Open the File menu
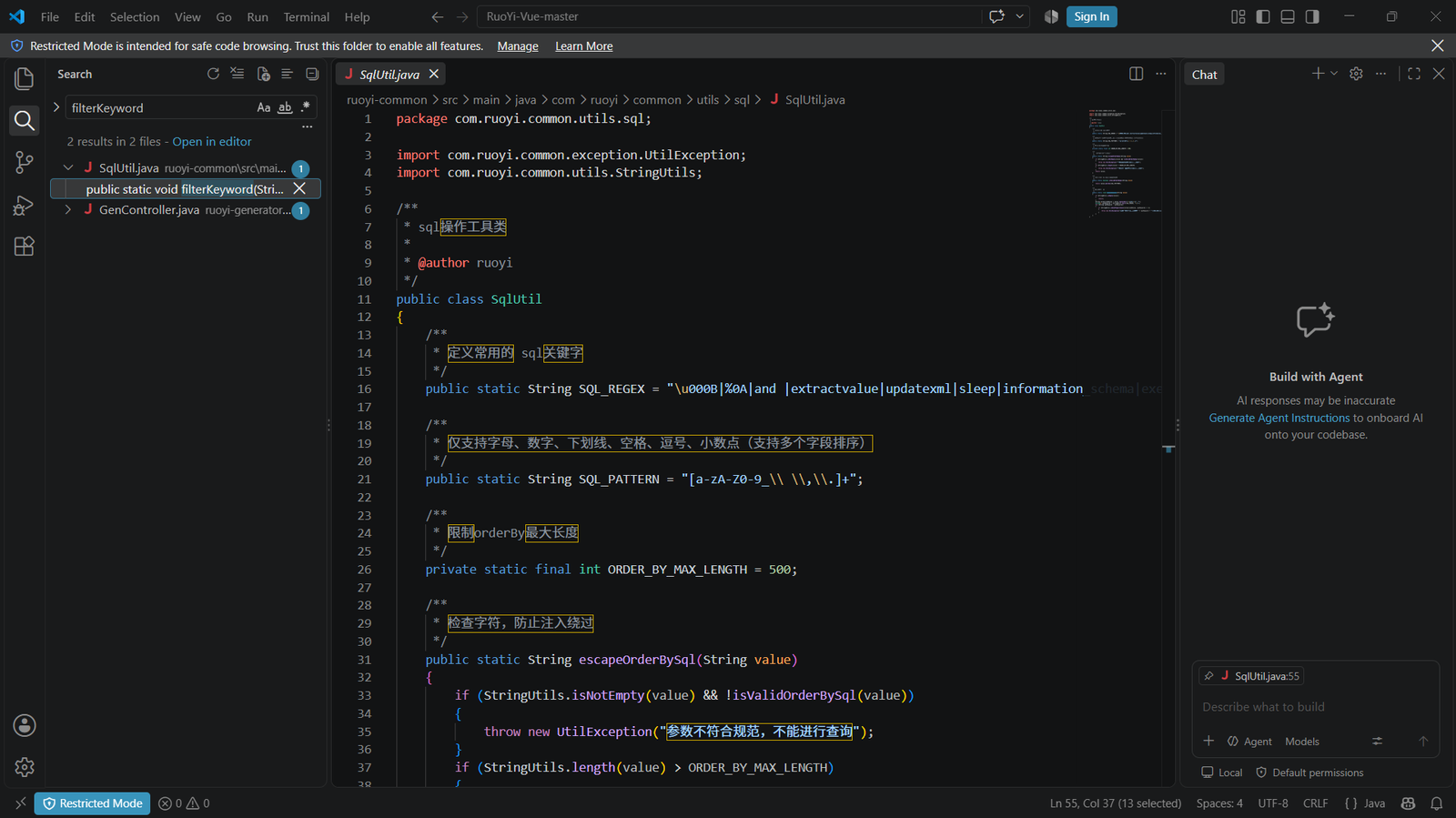Image resolution: width=1456 pixels, height=818 pixels. (50, 16)
